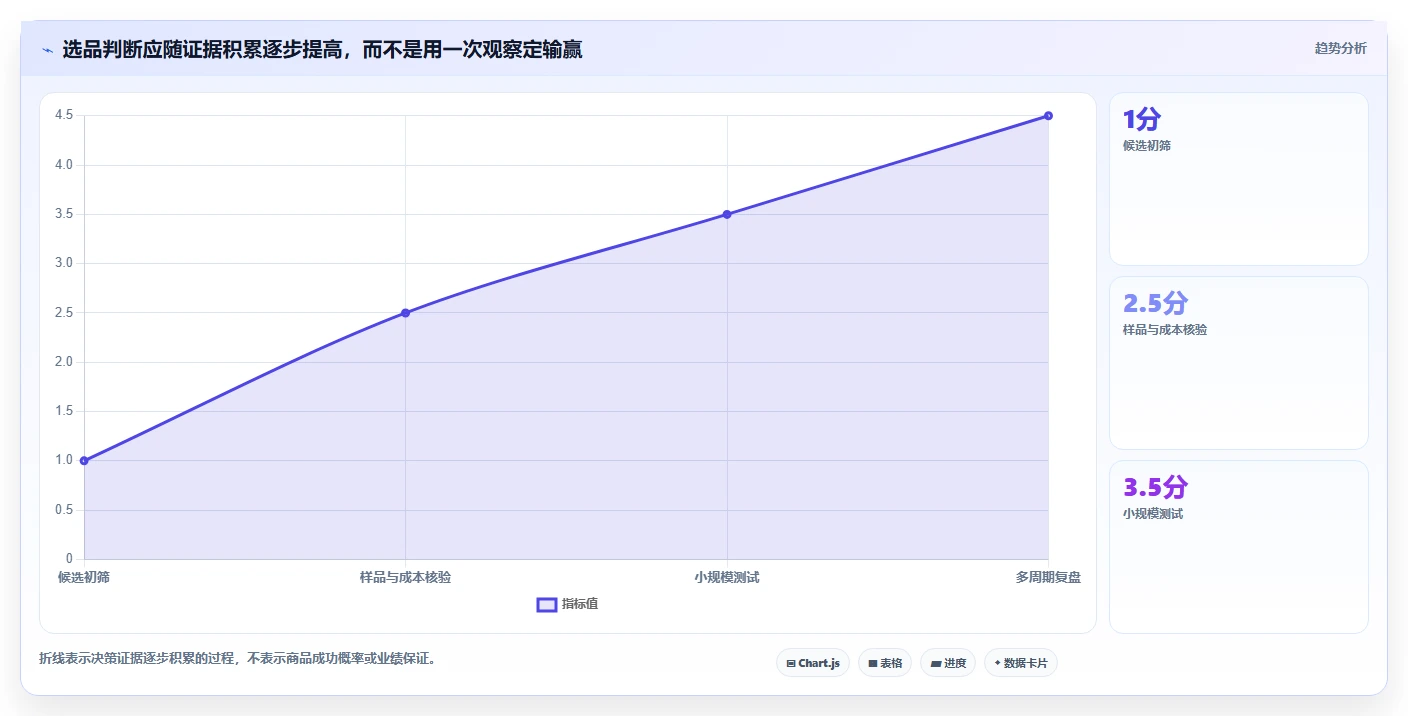Click the data point at 样品与成本核验
The width and height of the screenshot is (1408, 716).
click(405, 313)
